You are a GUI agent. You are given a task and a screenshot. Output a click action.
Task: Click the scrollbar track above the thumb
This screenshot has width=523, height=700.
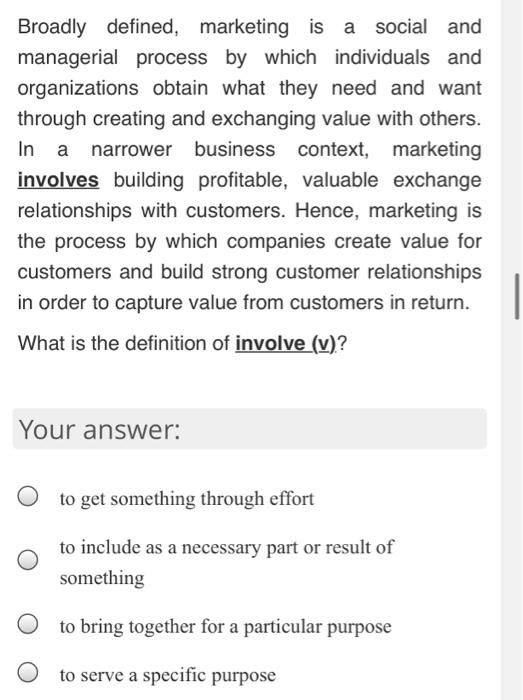click(517, 136)
